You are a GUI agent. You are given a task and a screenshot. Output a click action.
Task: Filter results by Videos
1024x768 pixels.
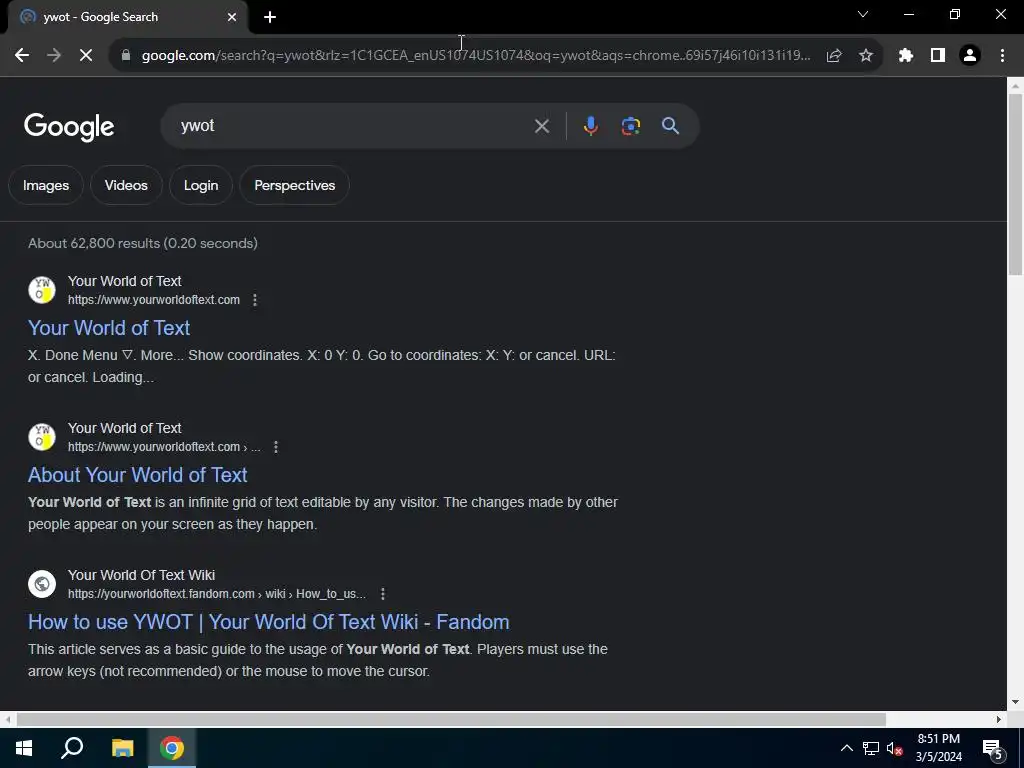[x=126, y=185]
